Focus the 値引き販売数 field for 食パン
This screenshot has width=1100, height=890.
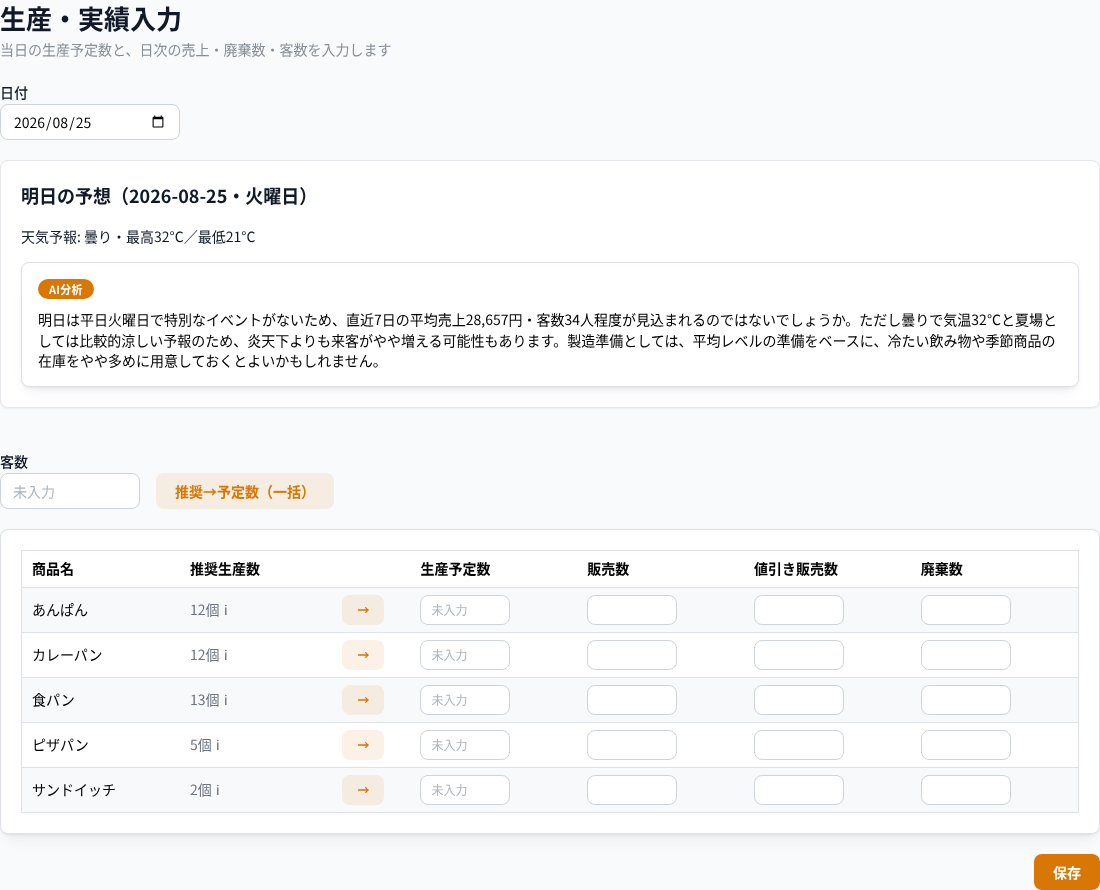pyautogui.click(x=798, y=700)
